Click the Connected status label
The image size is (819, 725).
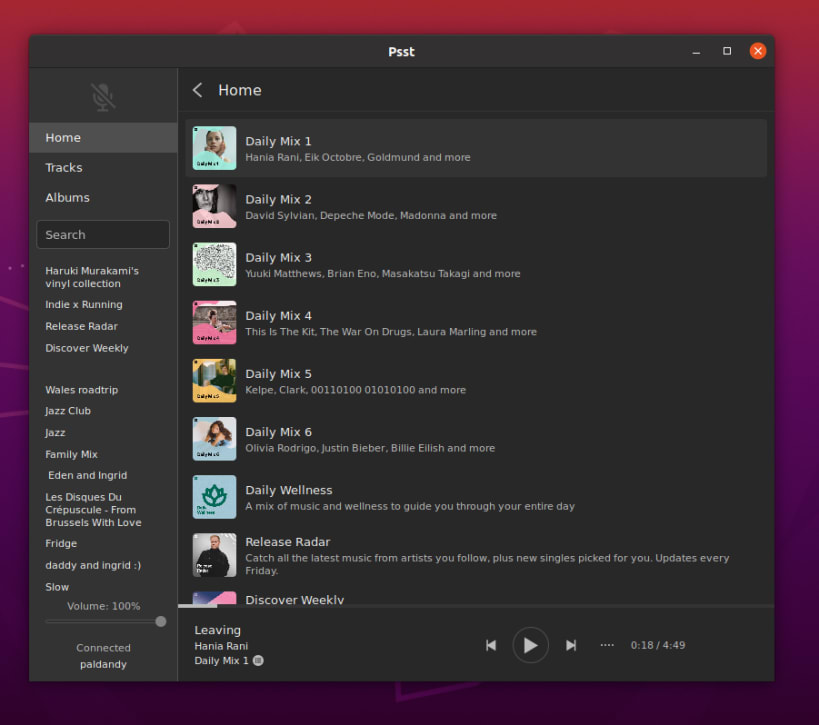103,648
